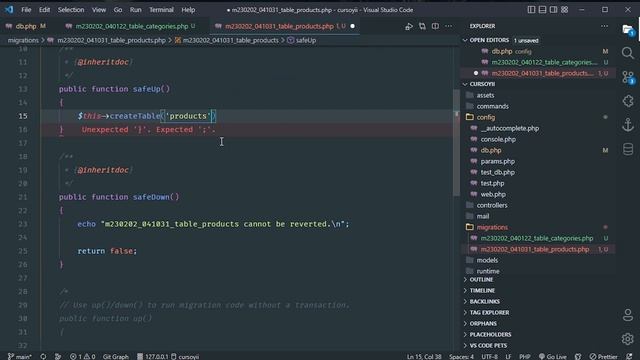Open the File menu

pyautogui.click(x=26, y=10)
